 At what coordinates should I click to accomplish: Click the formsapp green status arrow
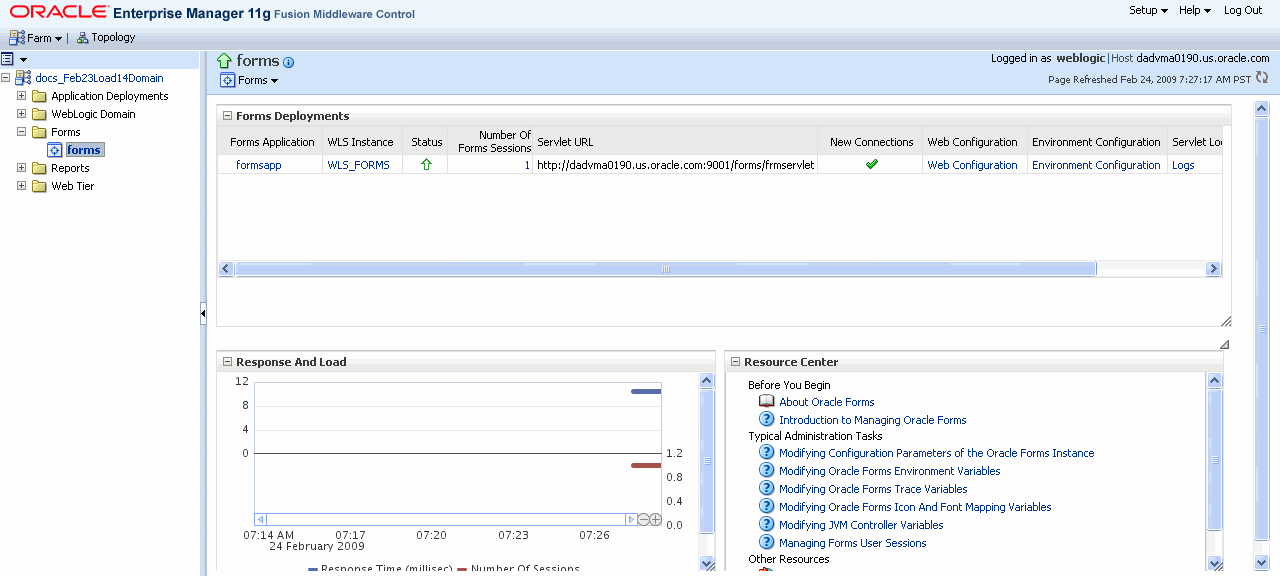point(427,165)
